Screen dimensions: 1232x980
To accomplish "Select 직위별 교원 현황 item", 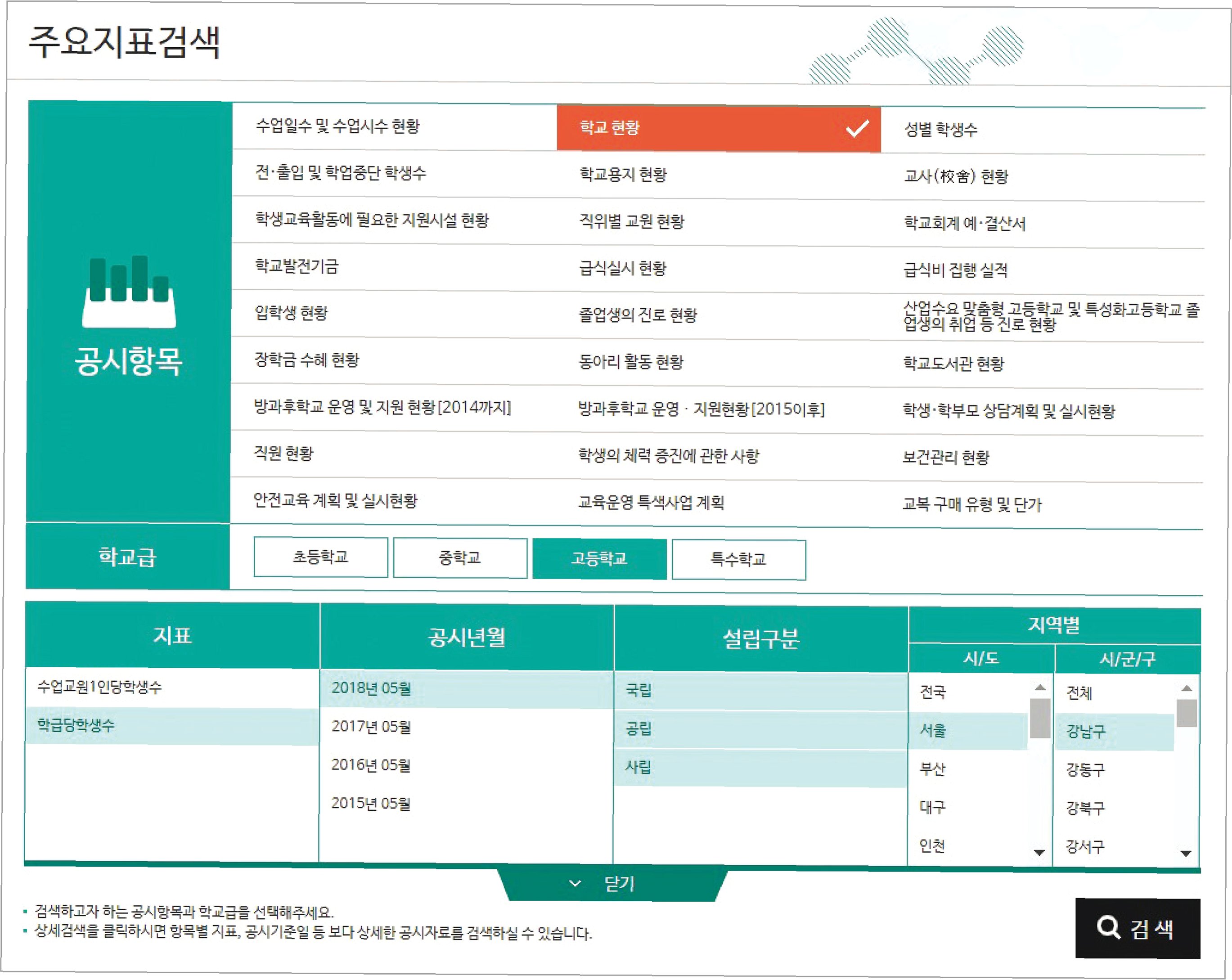I will point(632,222).
